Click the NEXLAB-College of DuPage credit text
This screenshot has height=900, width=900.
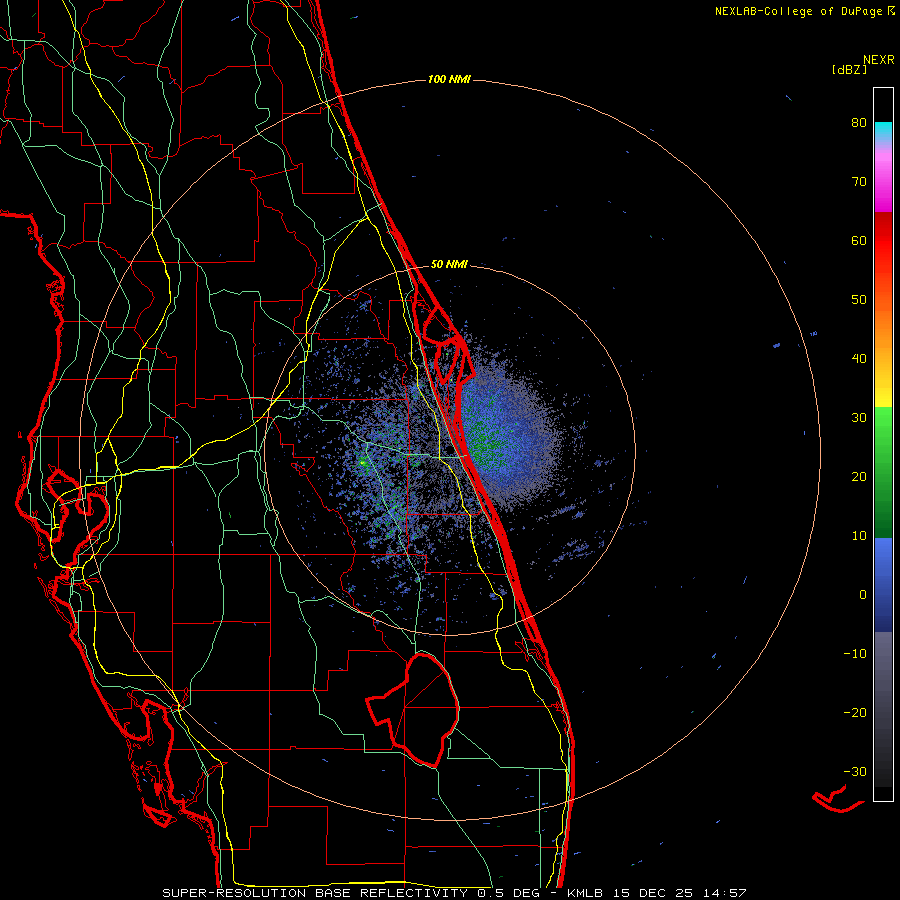[798, 11]
